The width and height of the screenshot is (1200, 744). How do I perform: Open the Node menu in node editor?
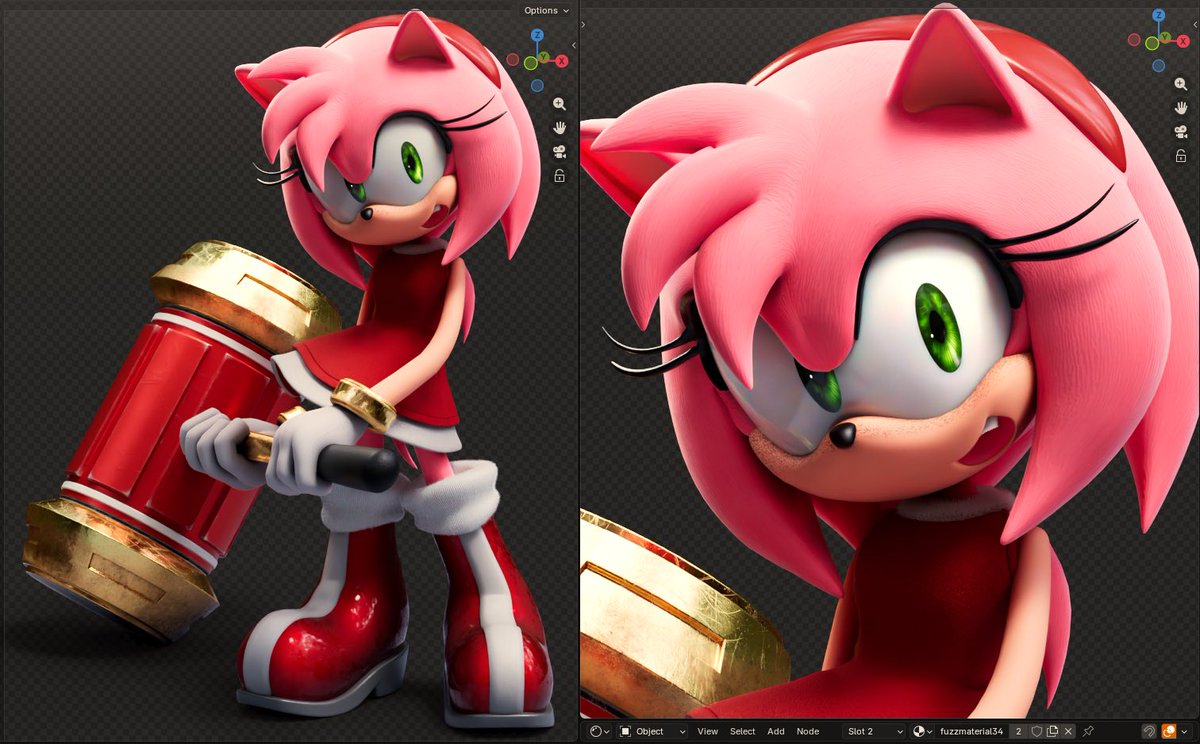point(807,731)
